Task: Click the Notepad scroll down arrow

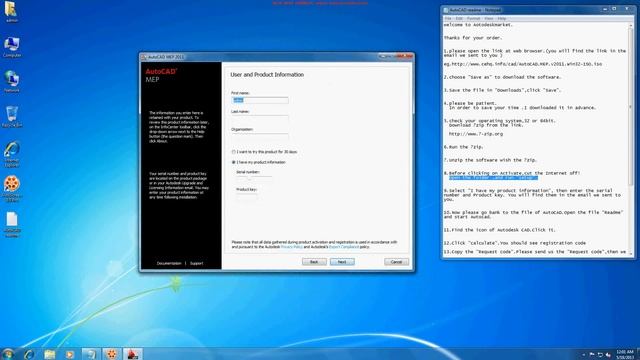Action: pyautogui.click(x=631, y=253)
